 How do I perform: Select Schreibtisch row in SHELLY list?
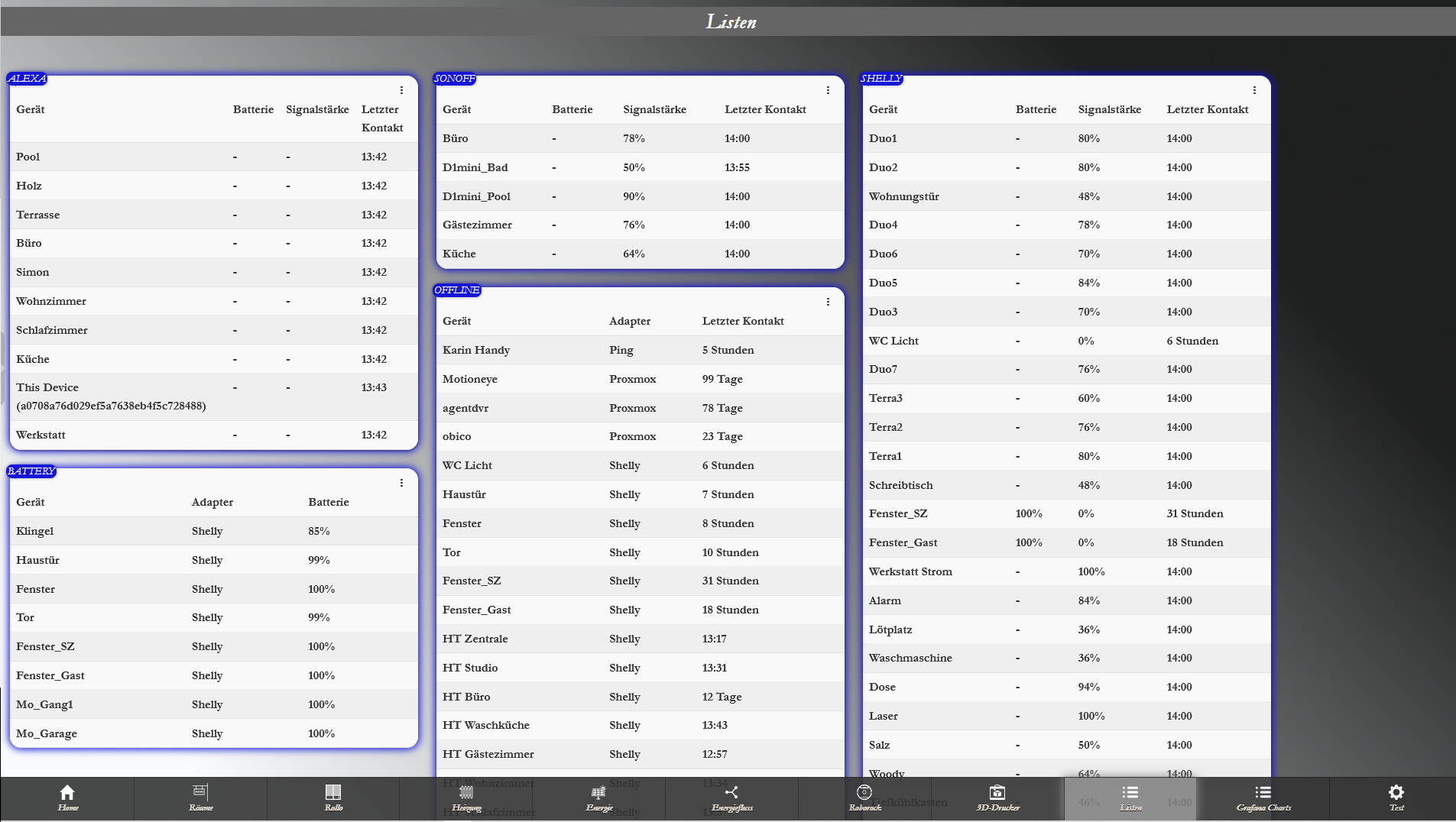(1066, 485)
